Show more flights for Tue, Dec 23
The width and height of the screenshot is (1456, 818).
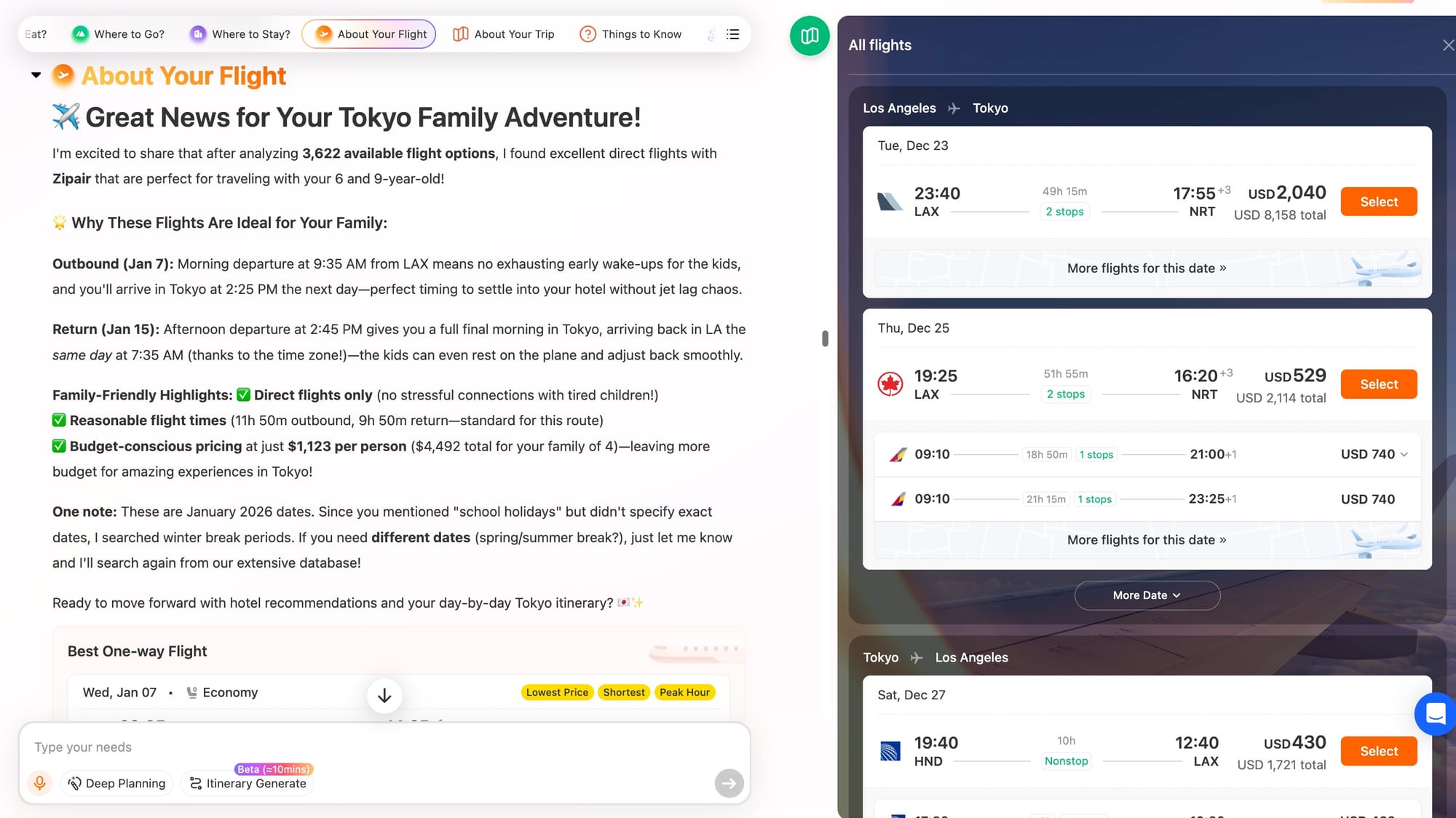click(x=1147, y=268)
